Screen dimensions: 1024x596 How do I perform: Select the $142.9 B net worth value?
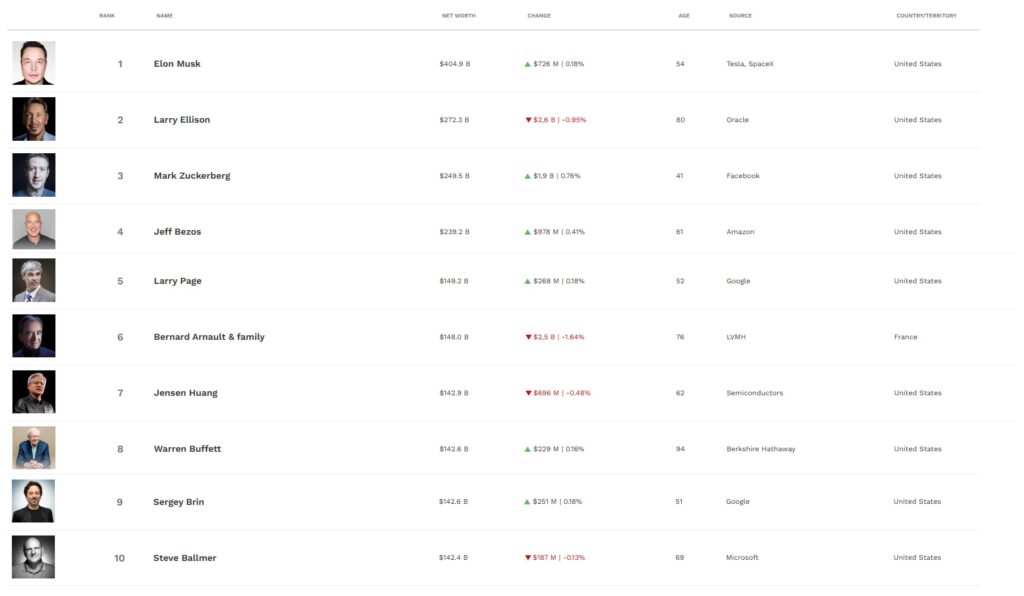[454, 393]
